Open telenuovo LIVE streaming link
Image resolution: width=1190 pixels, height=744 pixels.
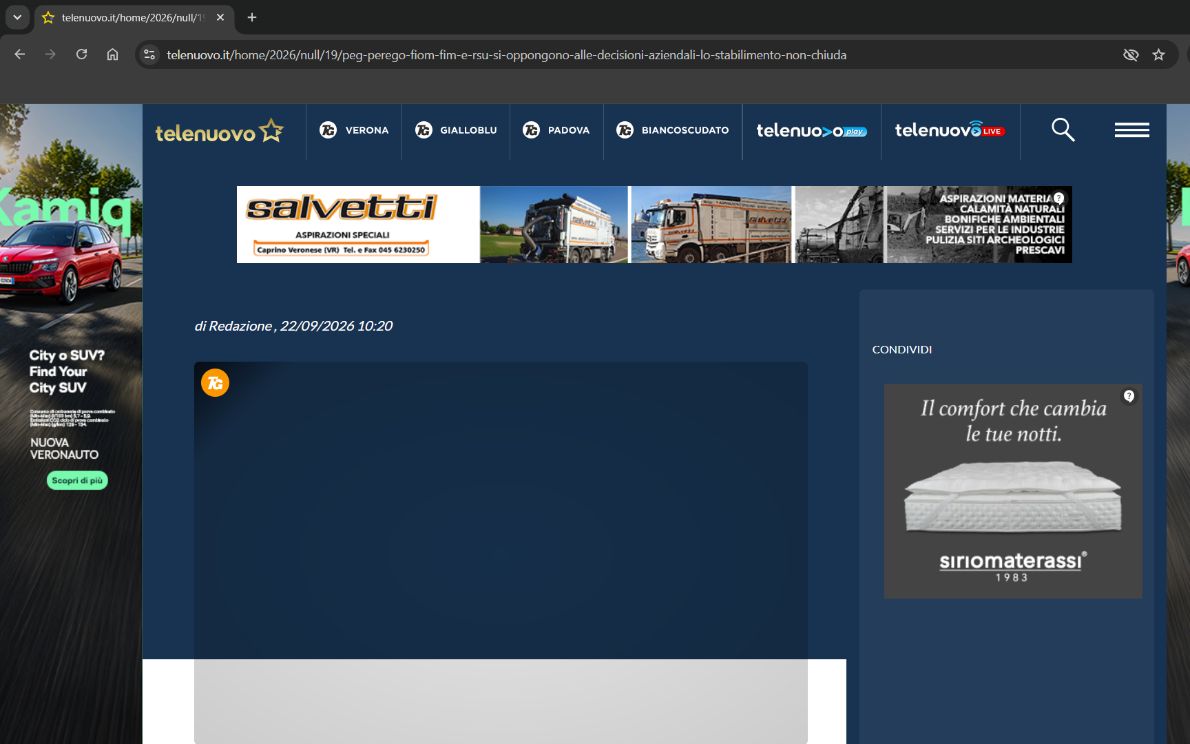pyautogui.click(x=950, y=131)
